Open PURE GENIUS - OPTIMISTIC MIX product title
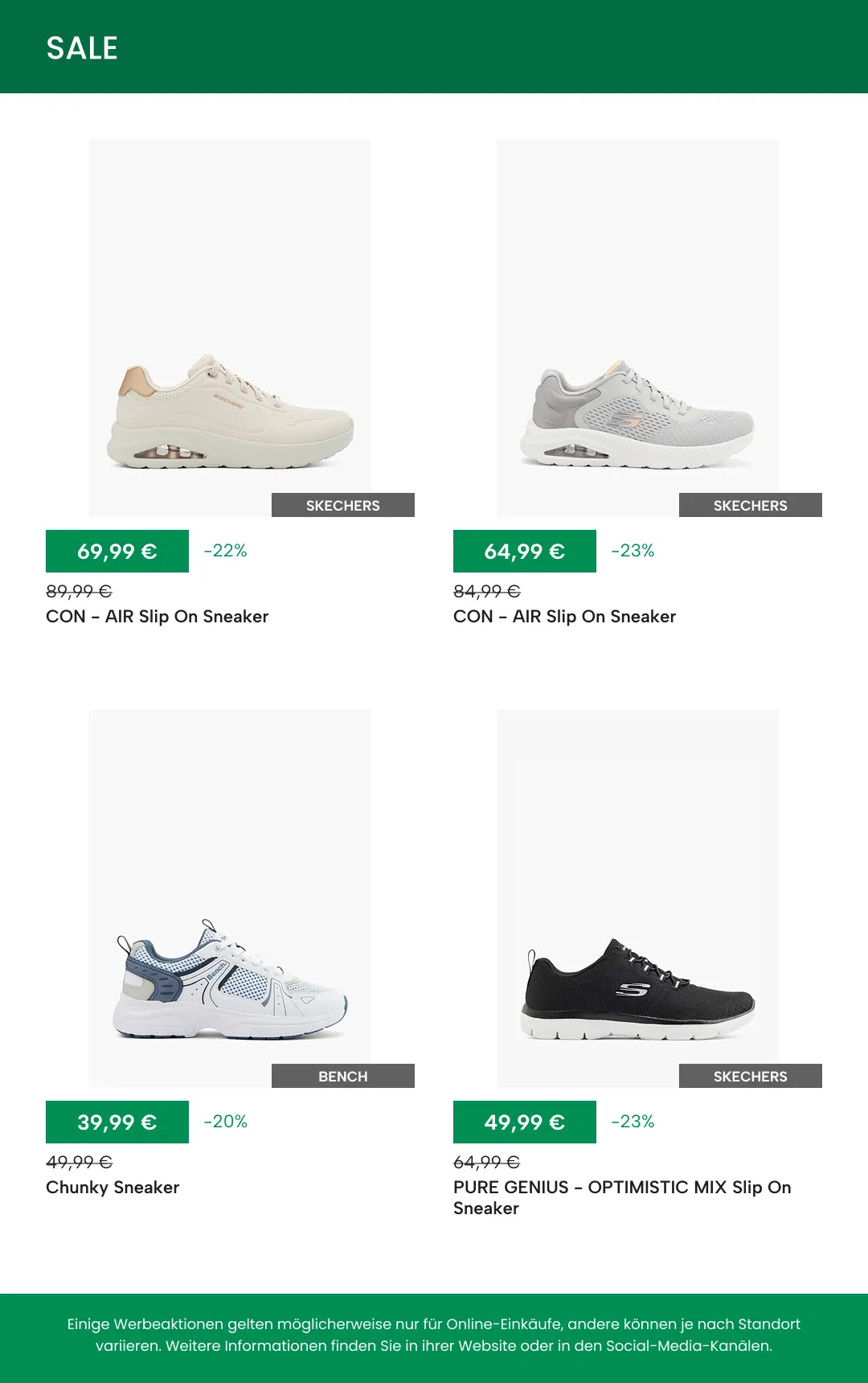This screenshot has height=1383, width=868. point(622,1198)
